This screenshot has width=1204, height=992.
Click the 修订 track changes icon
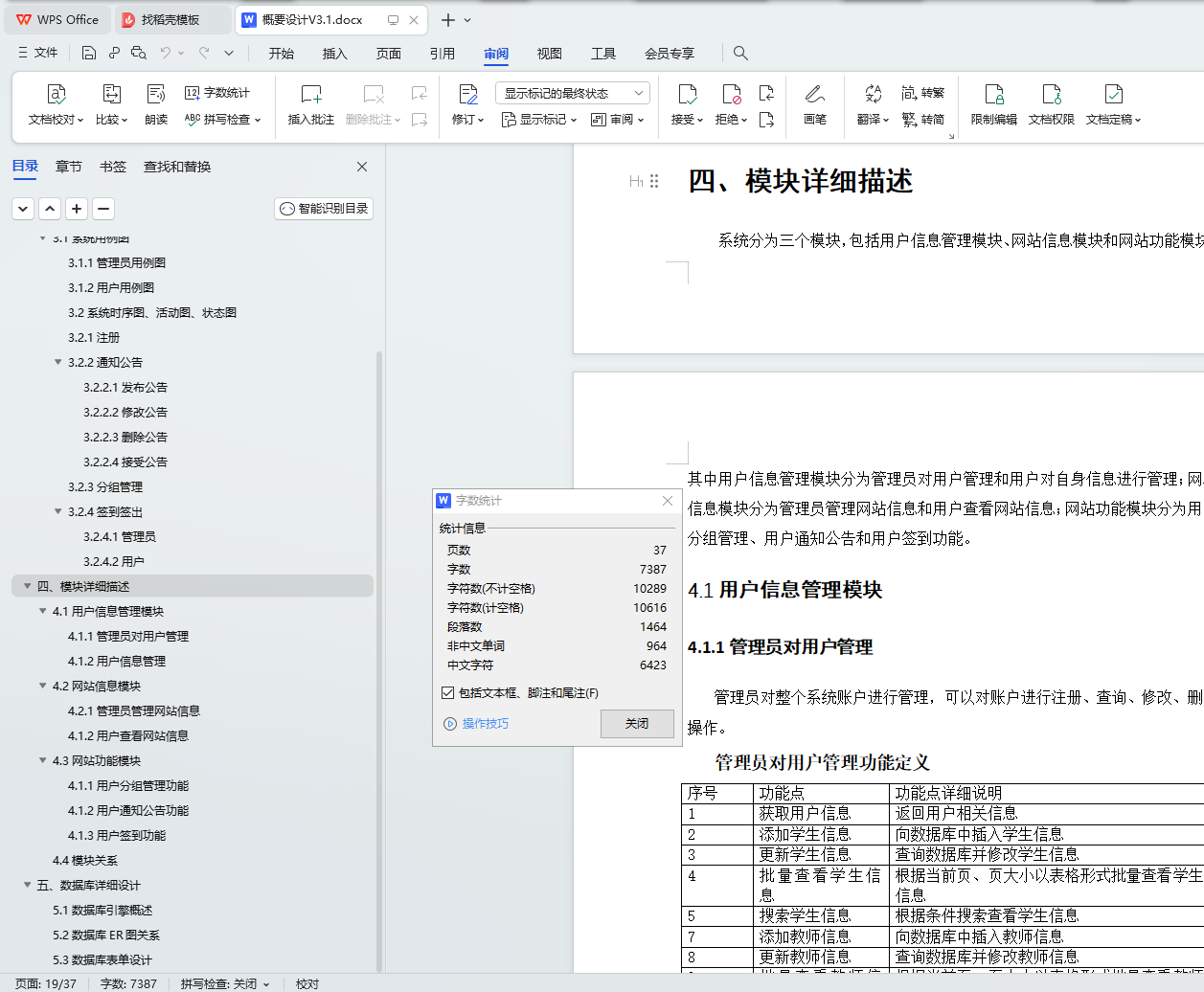point(468,94)
